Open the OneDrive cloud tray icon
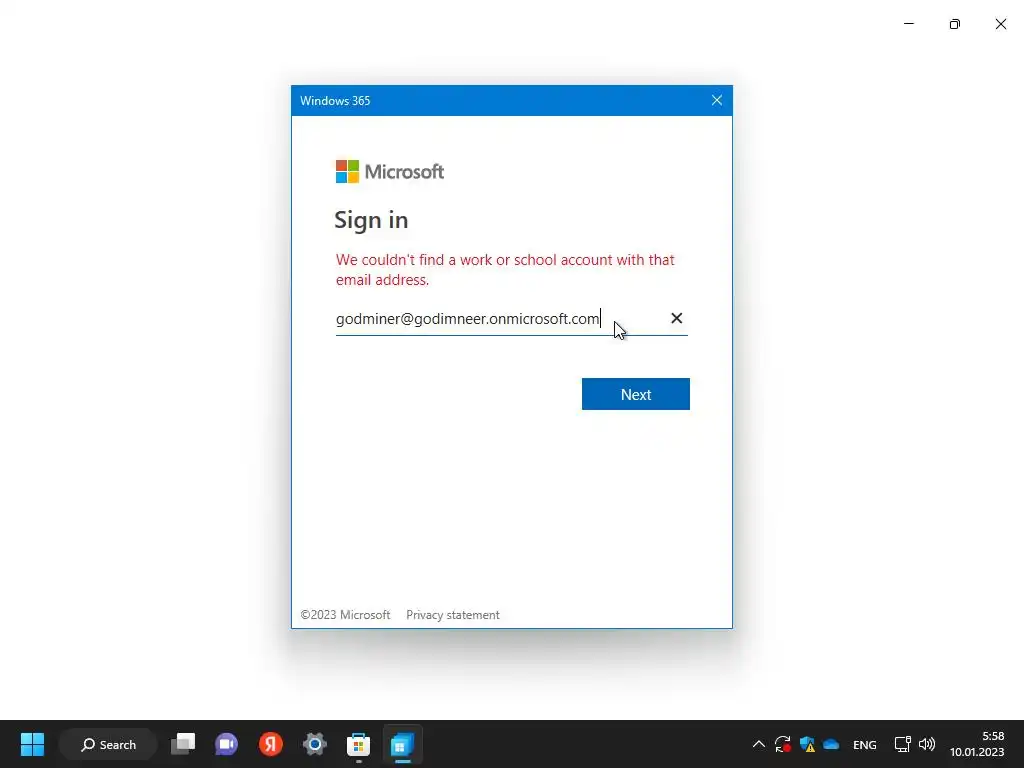This screenshot has height=768, width=1024. 831,744
